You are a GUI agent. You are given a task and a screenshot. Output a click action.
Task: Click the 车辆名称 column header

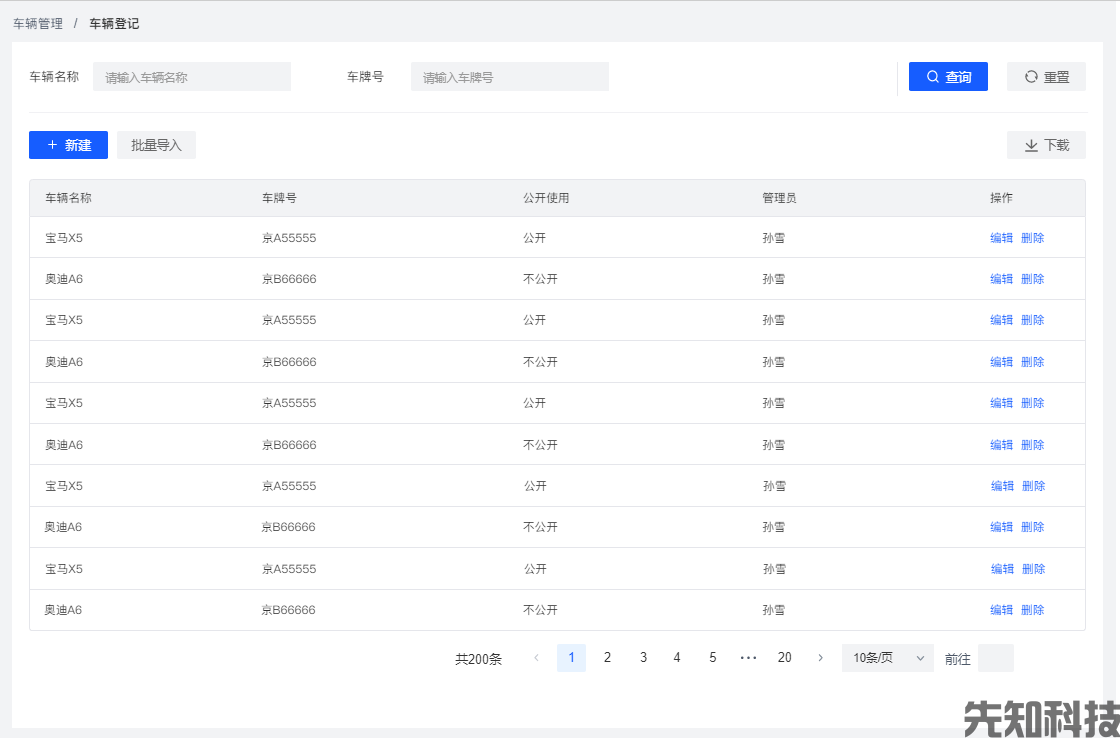coord(69,198)
